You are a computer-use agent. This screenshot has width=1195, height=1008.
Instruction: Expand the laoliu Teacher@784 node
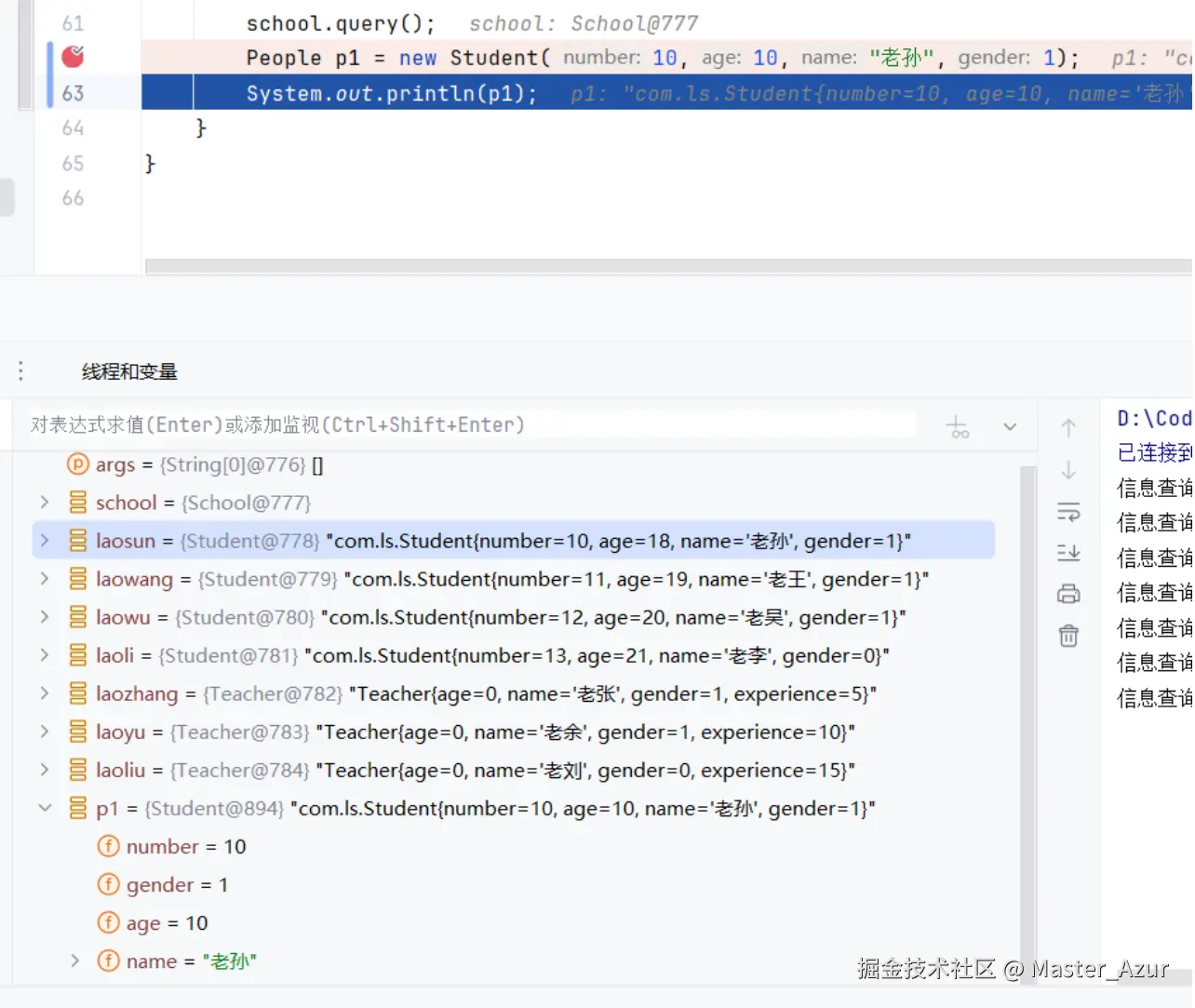[44, 770]
